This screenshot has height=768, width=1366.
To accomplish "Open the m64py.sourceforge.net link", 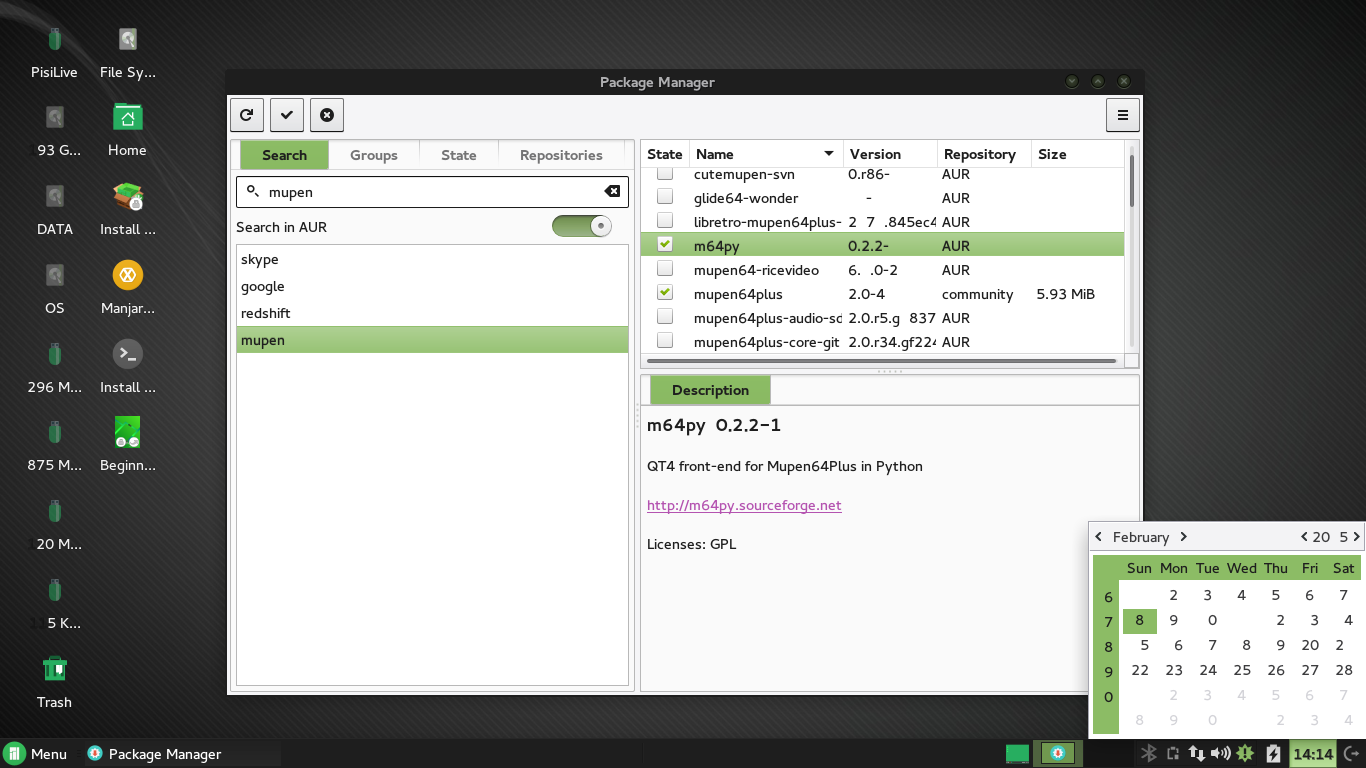I will pos(744,505).
